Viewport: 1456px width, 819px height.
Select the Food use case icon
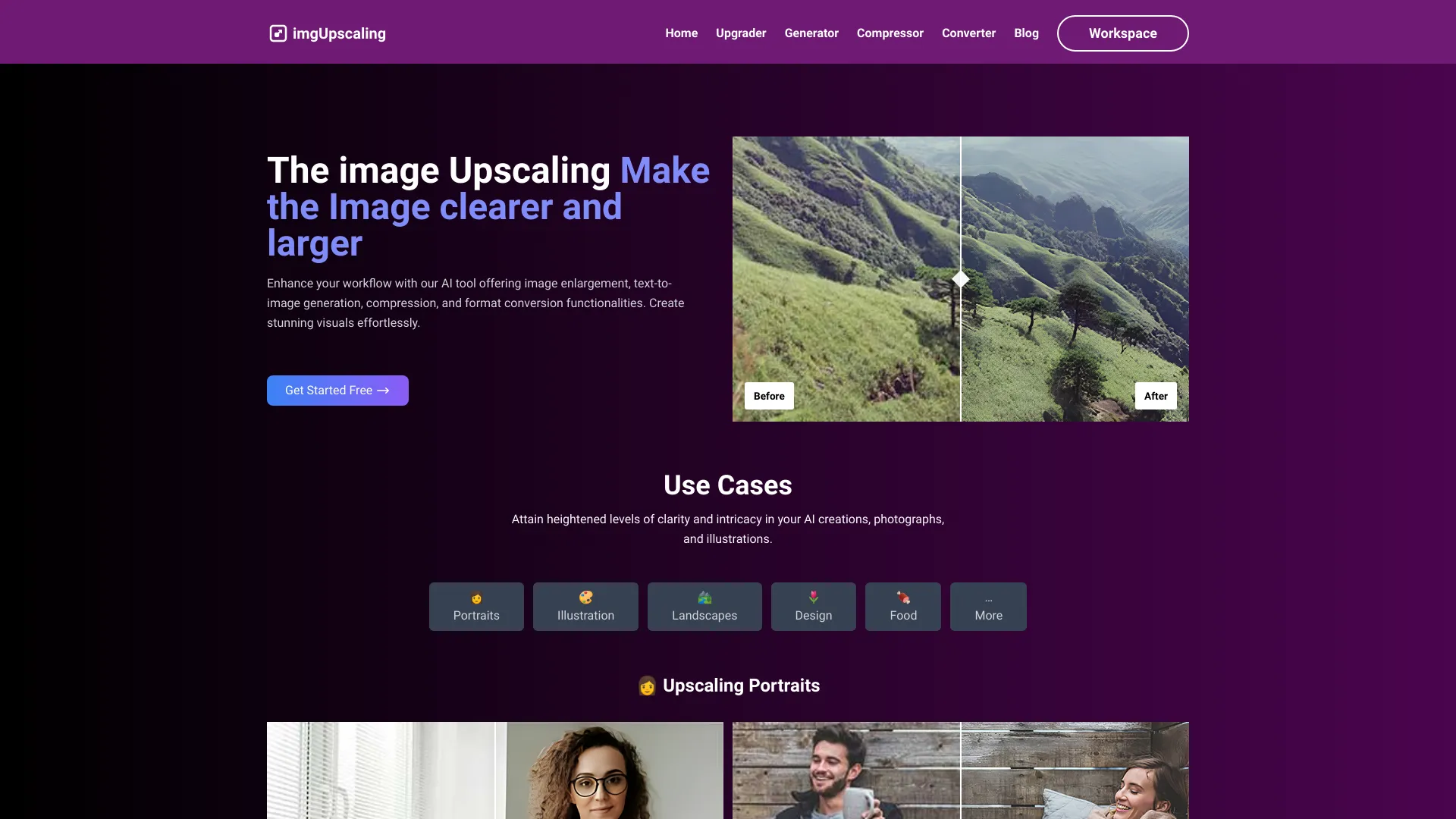(x=902, y=598)
